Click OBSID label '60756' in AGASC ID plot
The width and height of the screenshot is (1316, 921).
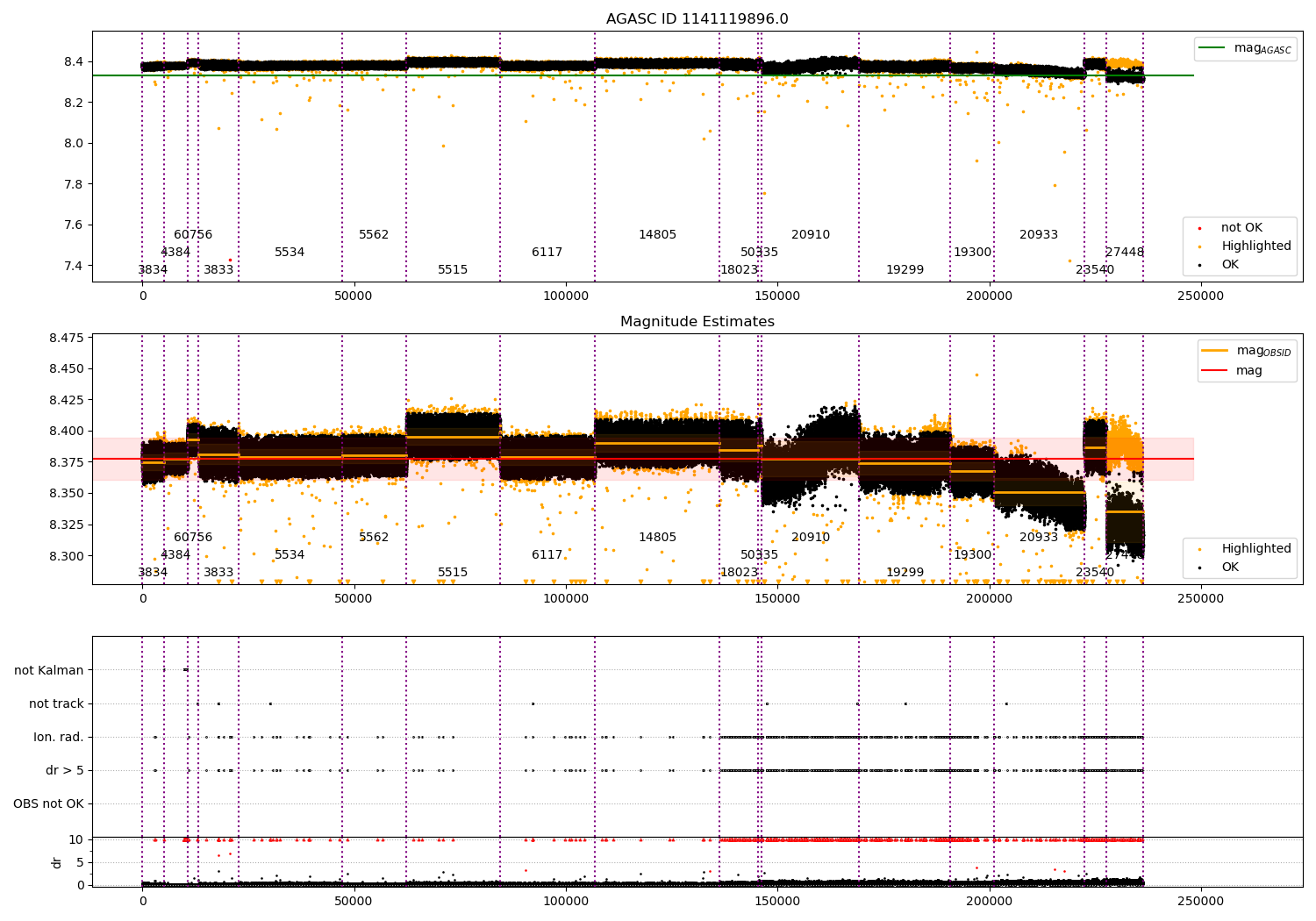pos(193,235)
